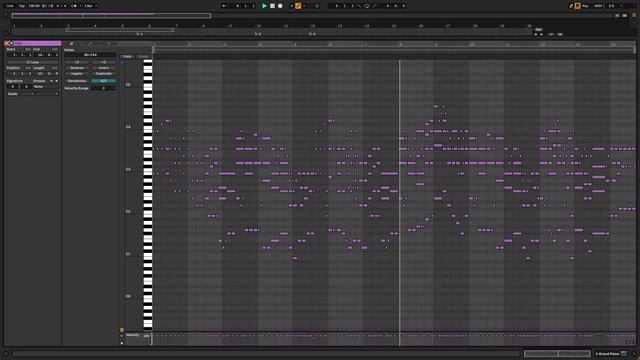Image resolution: width=640 pixels, height=360 pixels.
Task: Stop playback using the Stop button
Action: click(272, 6)
